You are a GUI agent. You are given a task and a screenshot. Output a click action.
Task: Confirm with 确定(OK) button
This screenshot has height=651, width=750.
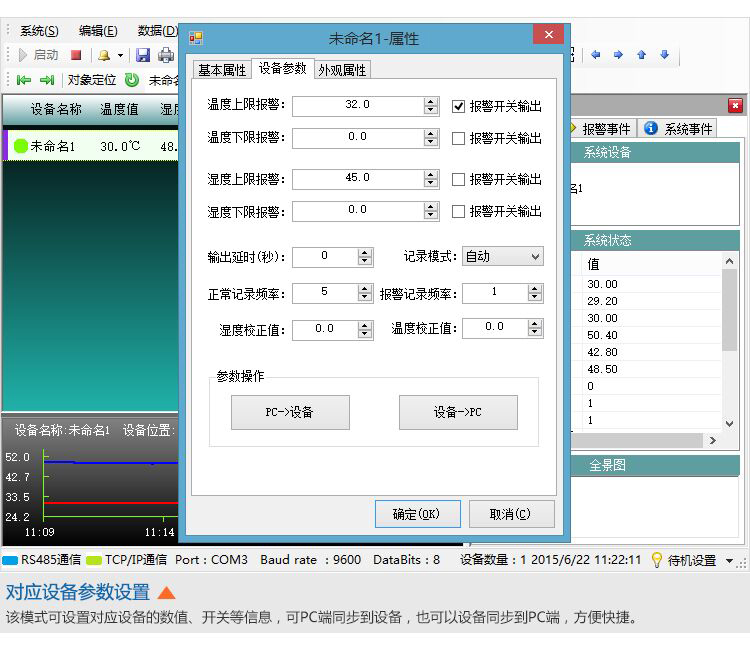(x=418, y=514)
